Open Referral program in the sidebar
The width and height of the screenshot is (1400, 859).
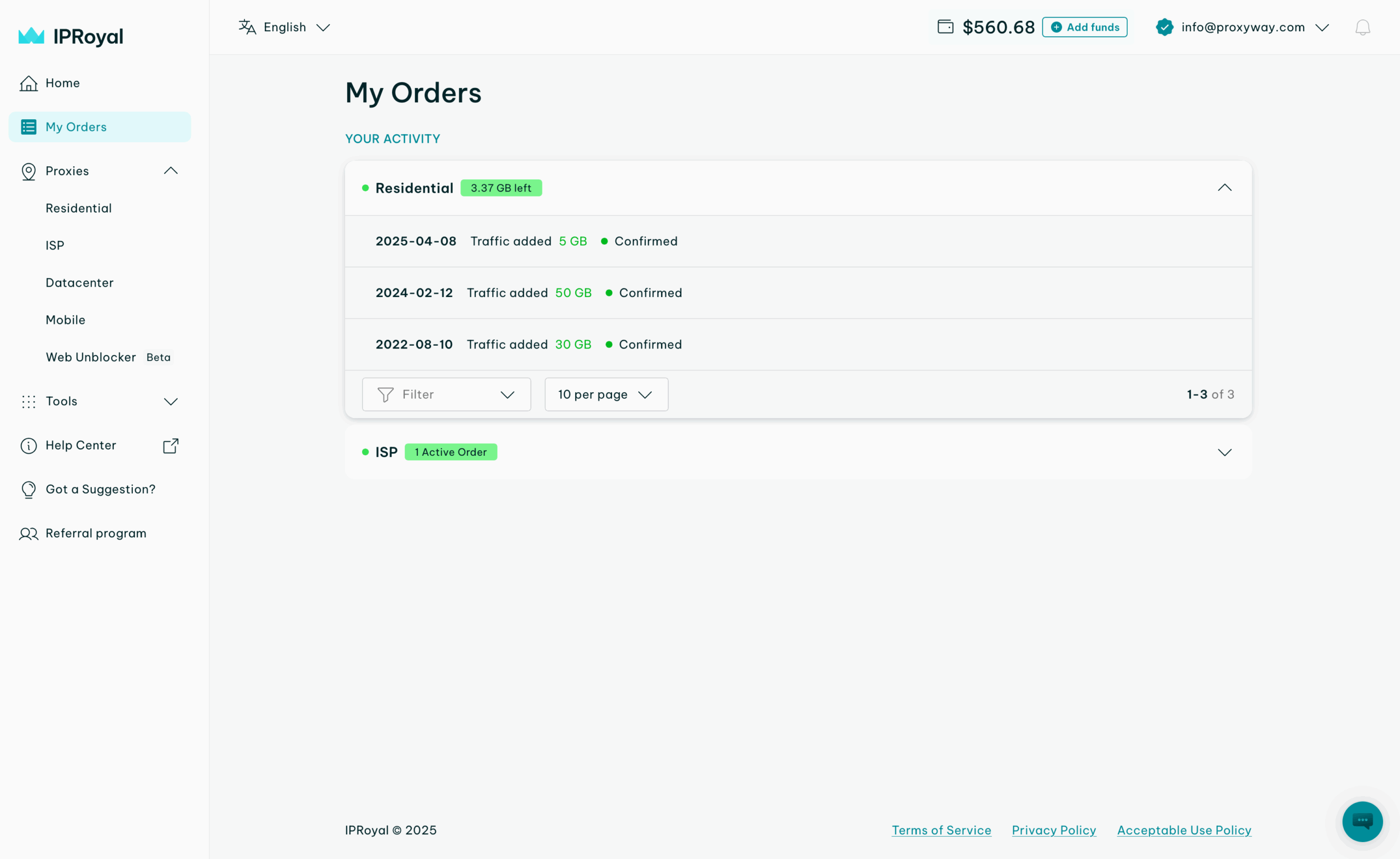pyautogui.click(x=96, y=533)
